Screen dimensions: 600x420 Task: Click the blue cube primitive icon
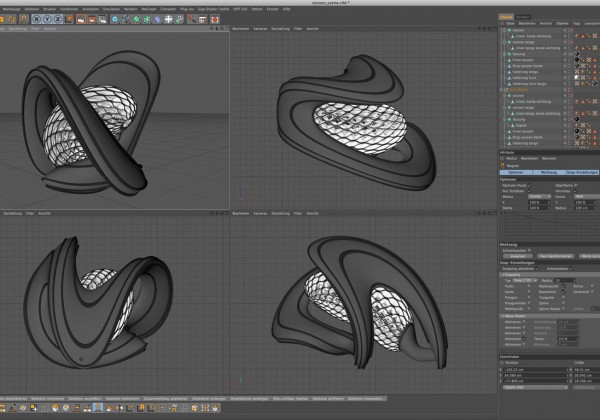click(115, 19)
